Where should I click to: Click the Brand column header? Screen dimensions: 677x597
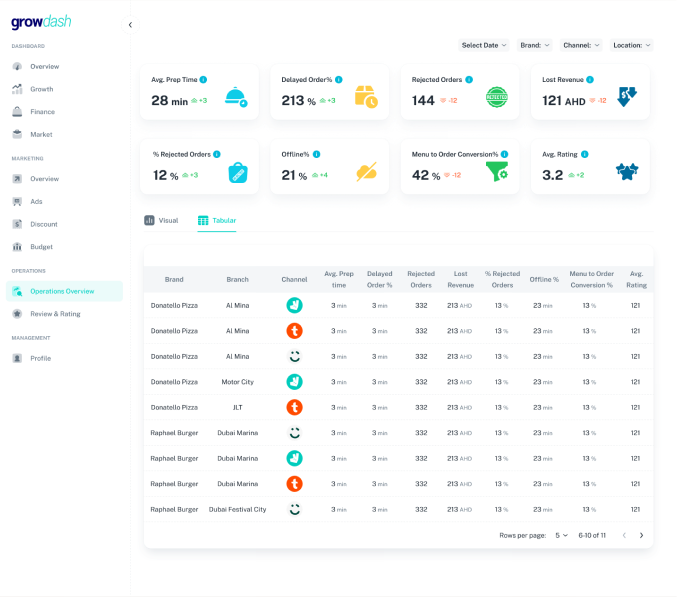174,280
